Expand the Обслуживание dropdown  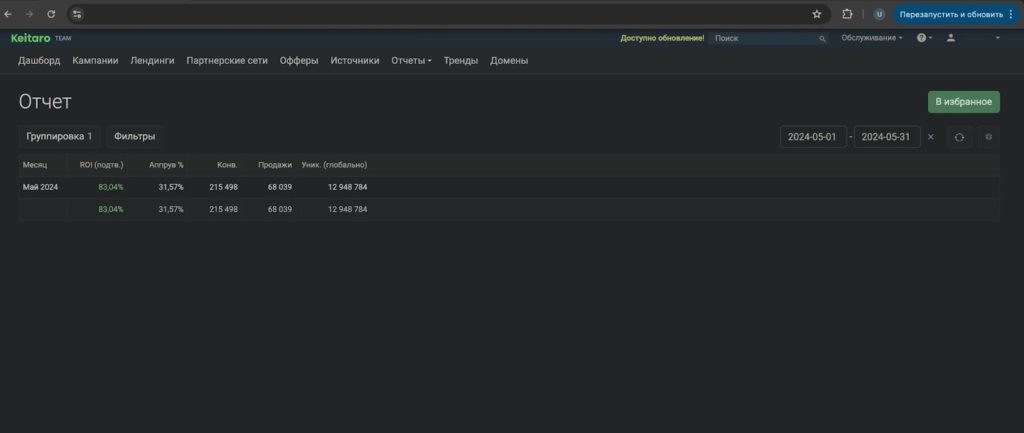click(x=871, y=38)
